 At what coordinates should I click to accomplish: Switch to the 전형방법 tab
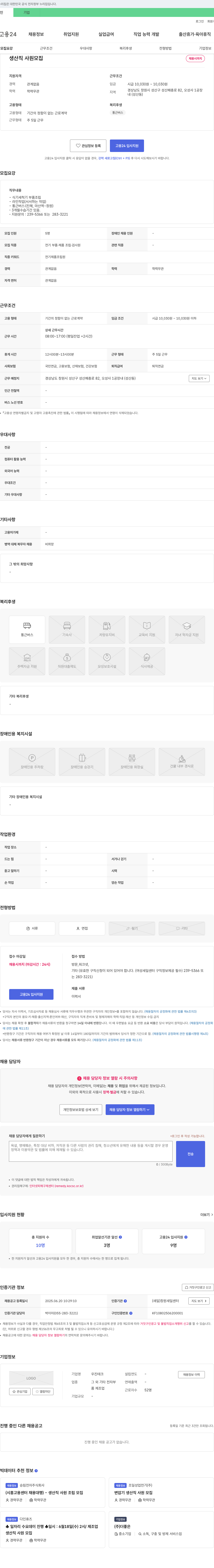[165, 48]
